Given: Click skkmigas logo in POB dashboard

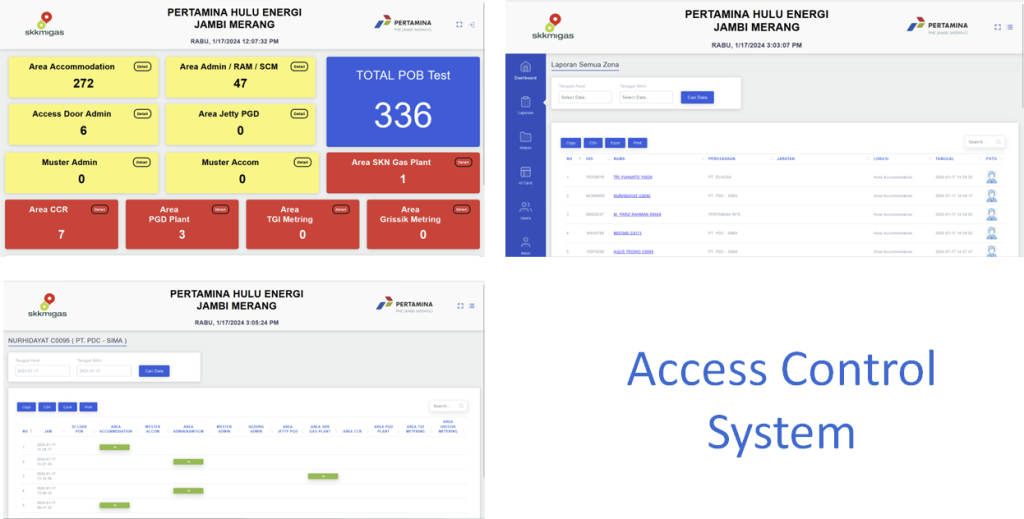Looking at the screenshot, I should coord(44,24).
